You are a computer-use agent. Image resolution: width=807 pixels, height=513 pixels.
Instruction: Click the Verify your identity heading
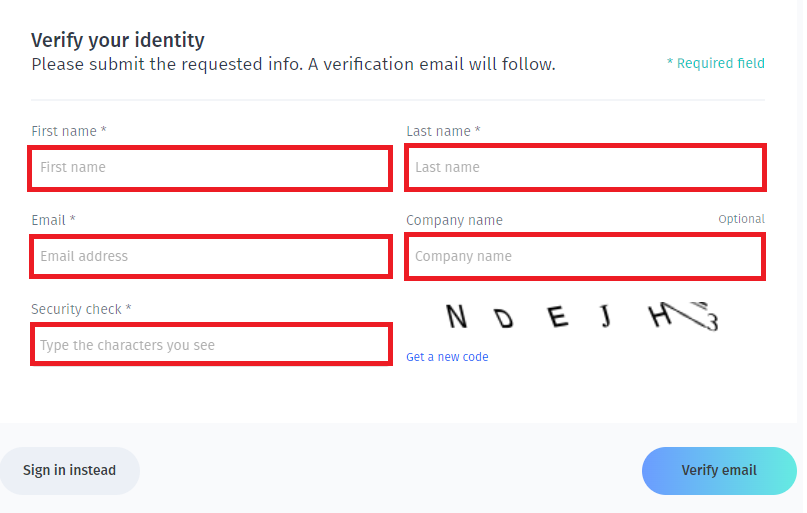click(118, 40)
